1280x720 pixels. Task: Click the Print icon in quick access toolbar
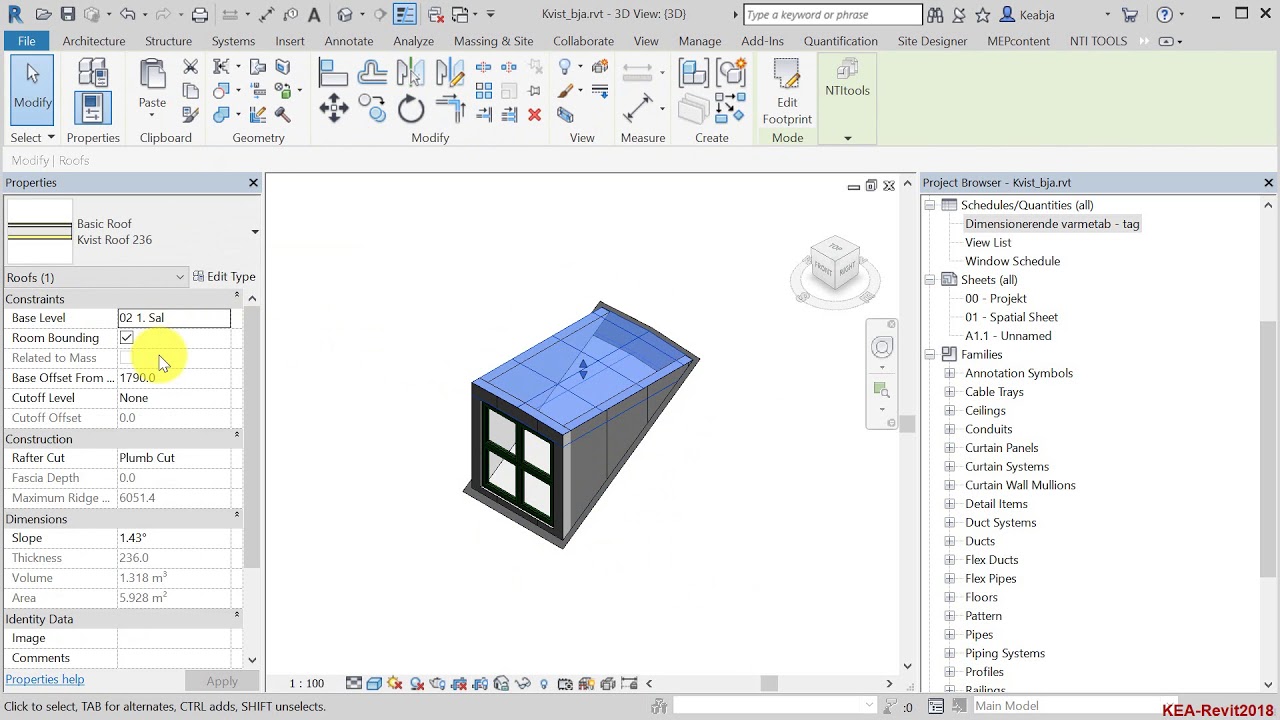[200, 15]
